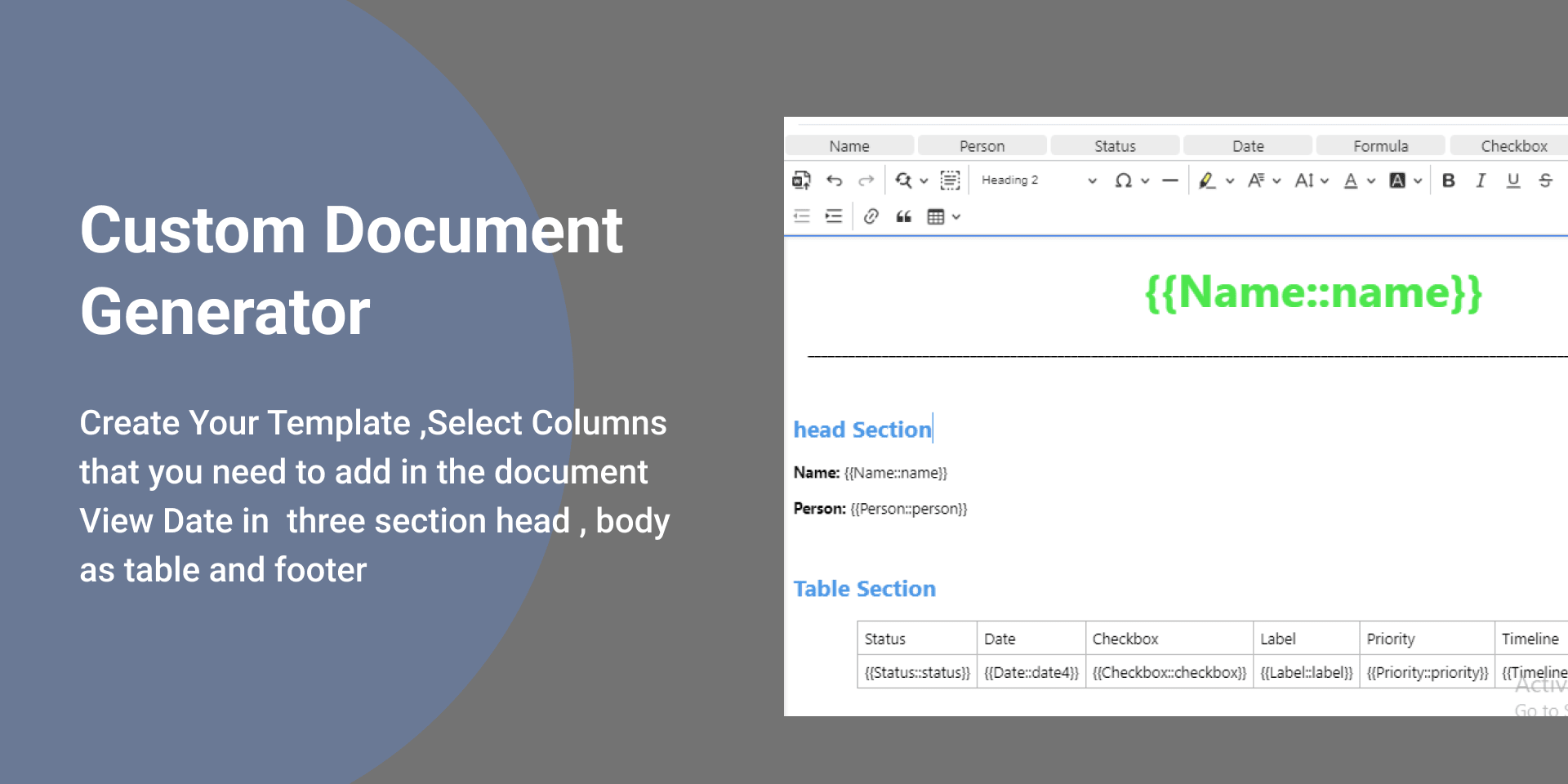Expand the font family dropdown arrow
Viewport: 1568px width, 784px height.
tap(1276, 181)
